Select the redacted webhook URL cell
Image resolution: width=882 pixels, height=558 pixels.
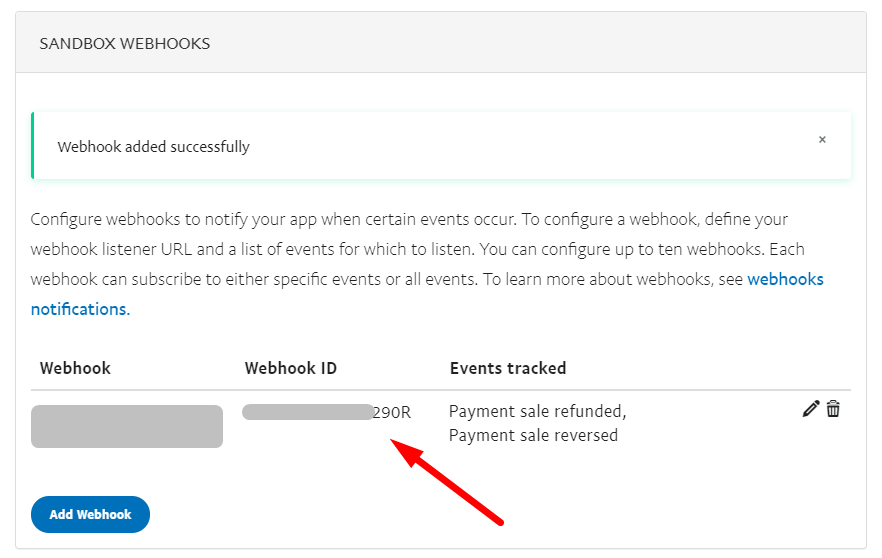point(127,426)
